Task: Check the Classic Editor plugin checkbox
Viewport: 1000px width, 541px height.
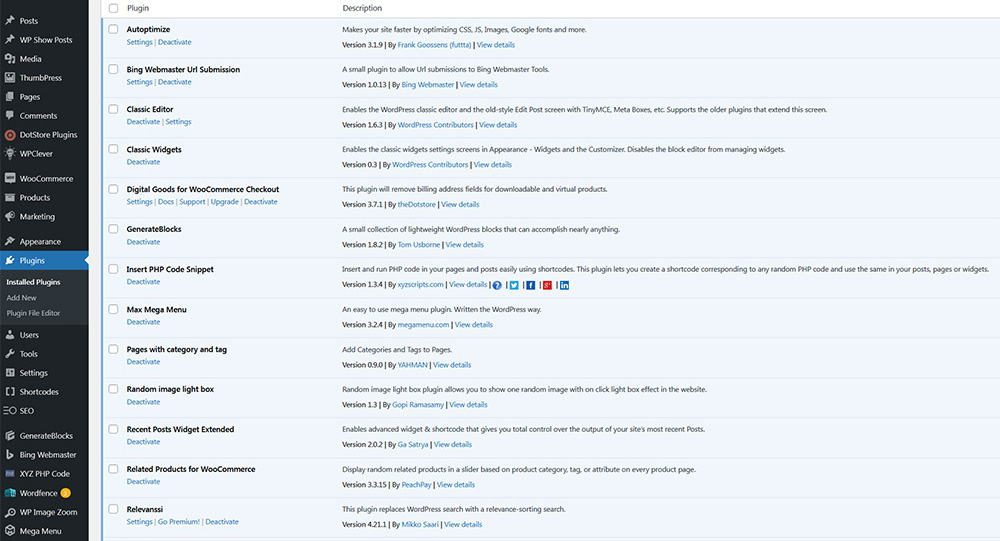Action: point(113,109)
